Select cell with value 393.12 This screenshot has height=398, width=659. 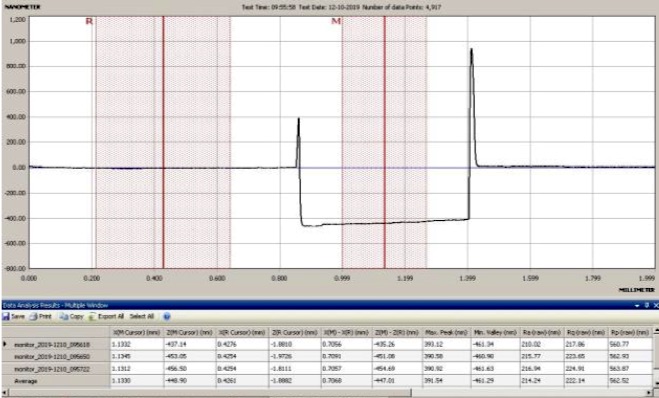[x=446, y=344]
